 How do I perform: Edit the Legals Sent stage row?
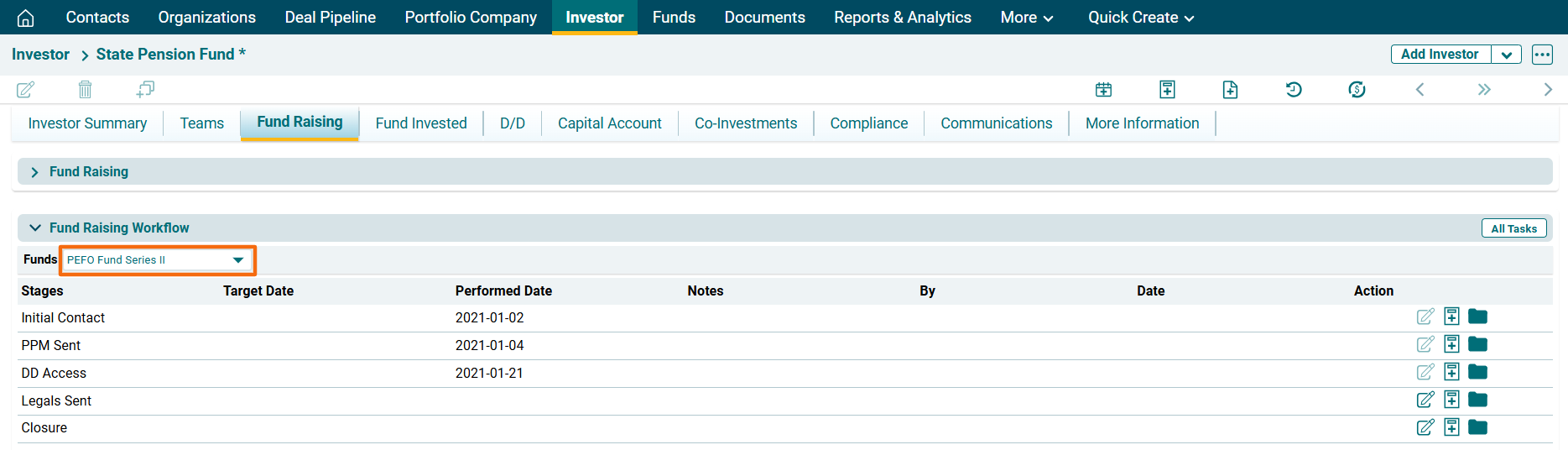[x=1425, y=400]
